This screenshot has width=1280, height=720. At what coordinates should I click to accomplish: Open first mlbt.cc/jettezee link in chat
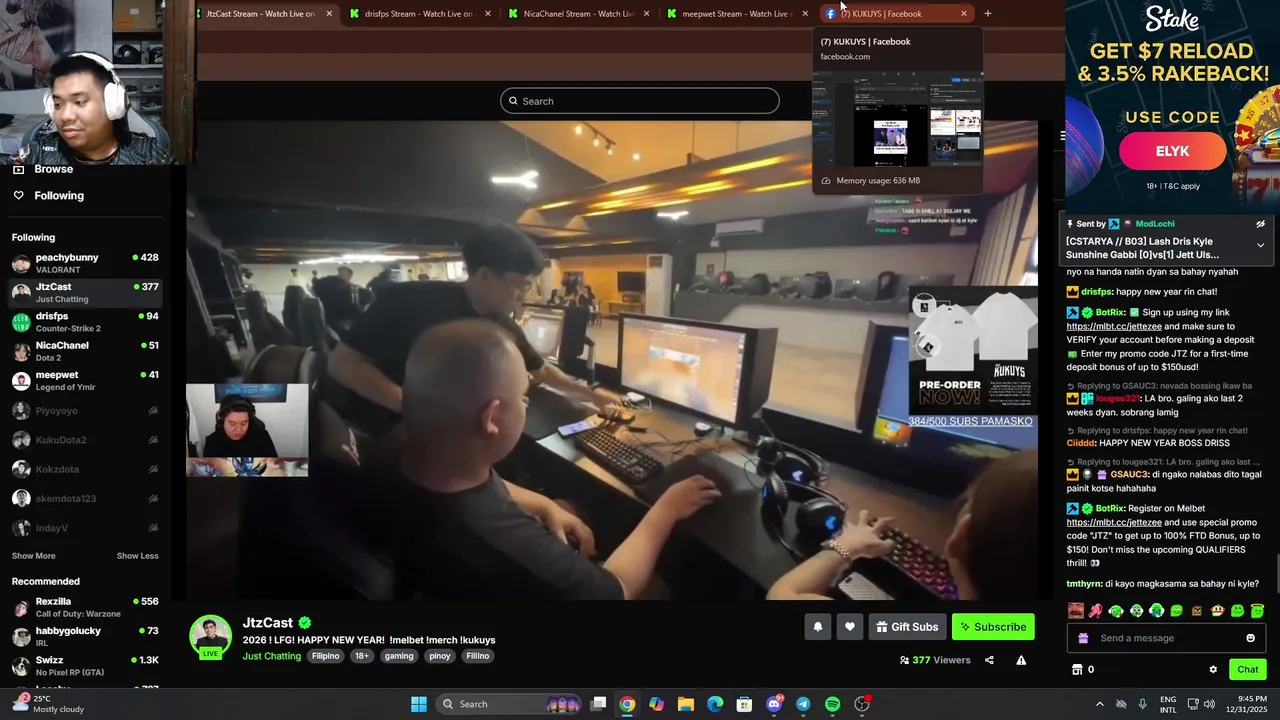click(1114, 326)
